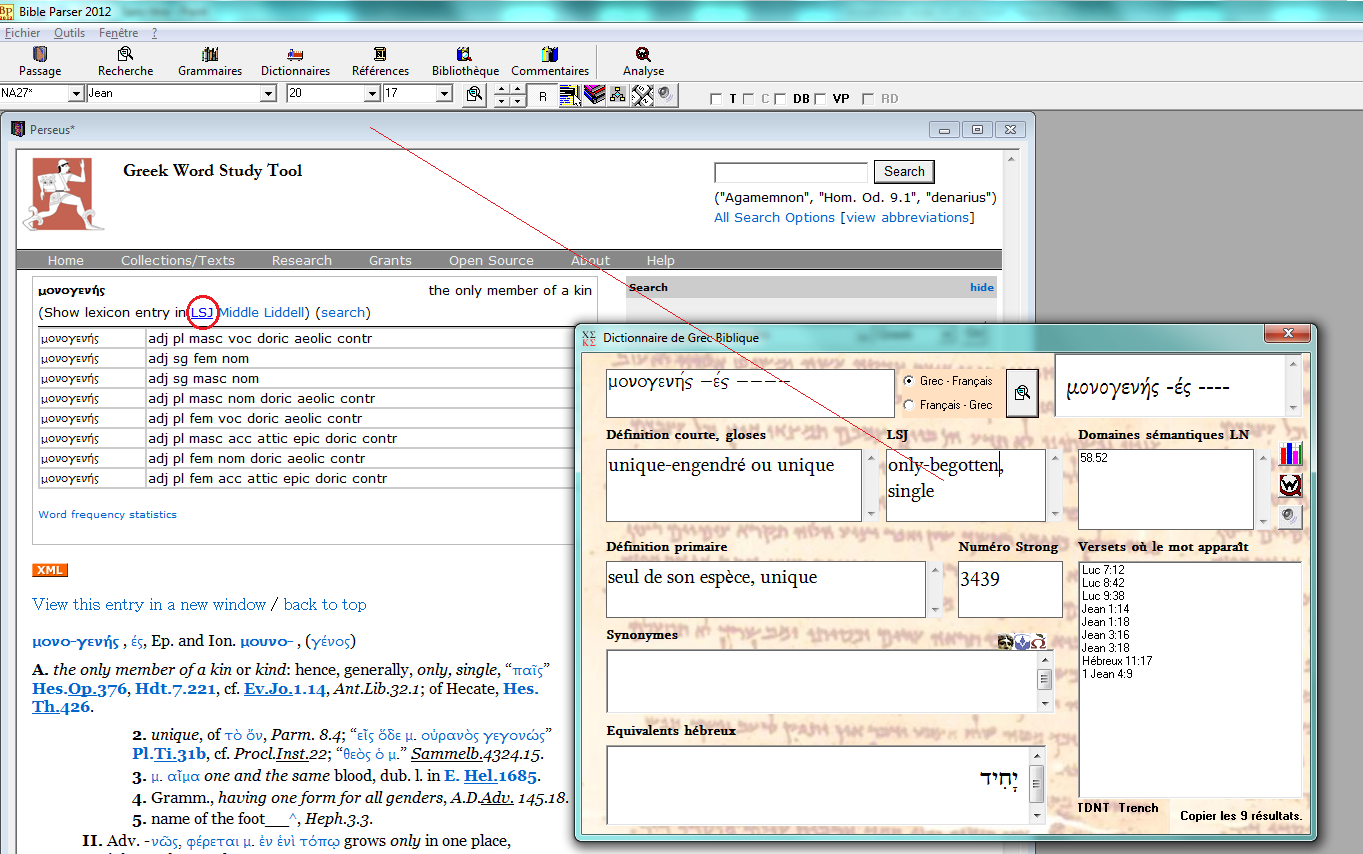
Task: Open the Fichier menu
Action: [x=22, y=33]
